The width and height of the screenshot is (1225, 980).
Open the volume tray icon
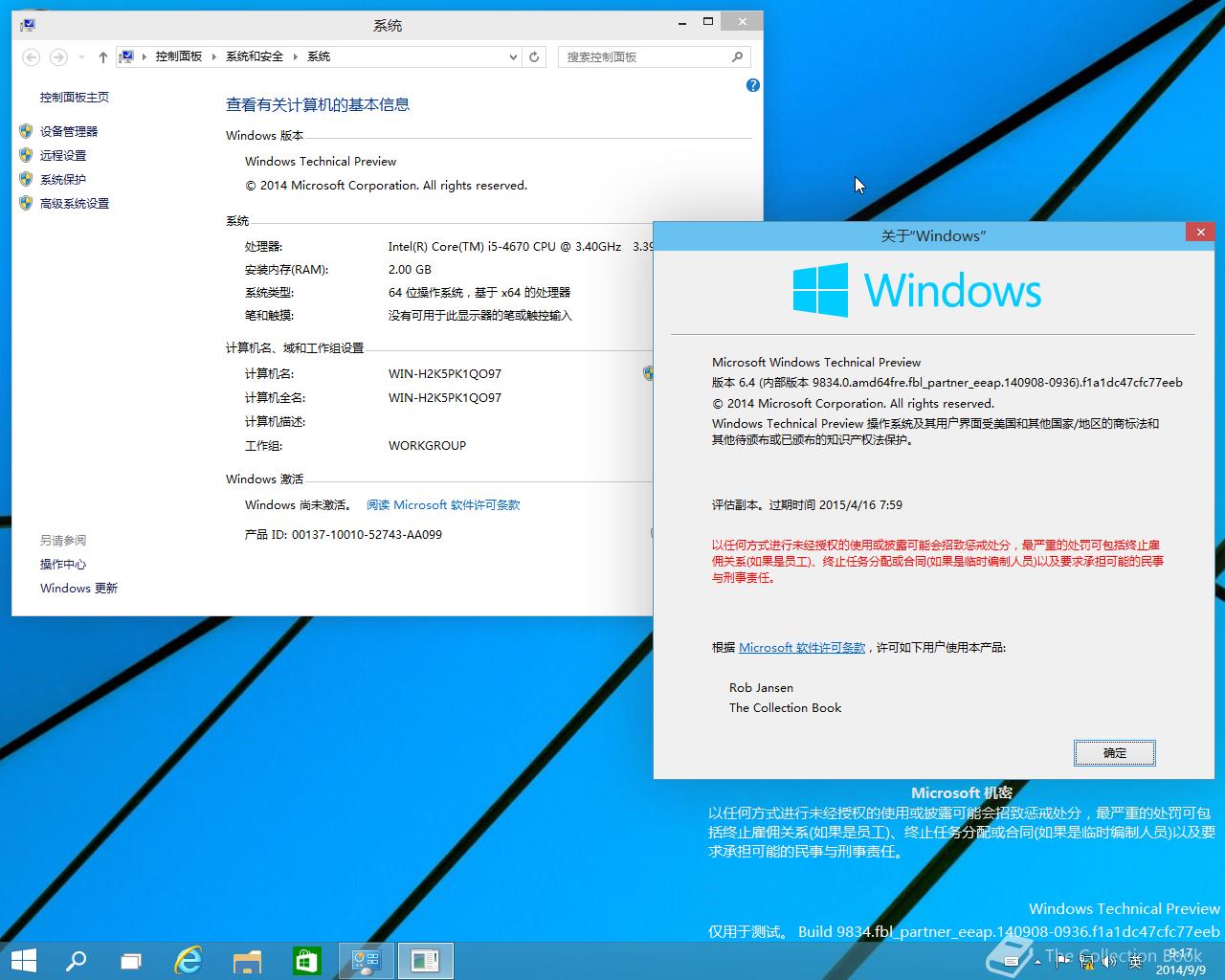(x=1109, y=962)
